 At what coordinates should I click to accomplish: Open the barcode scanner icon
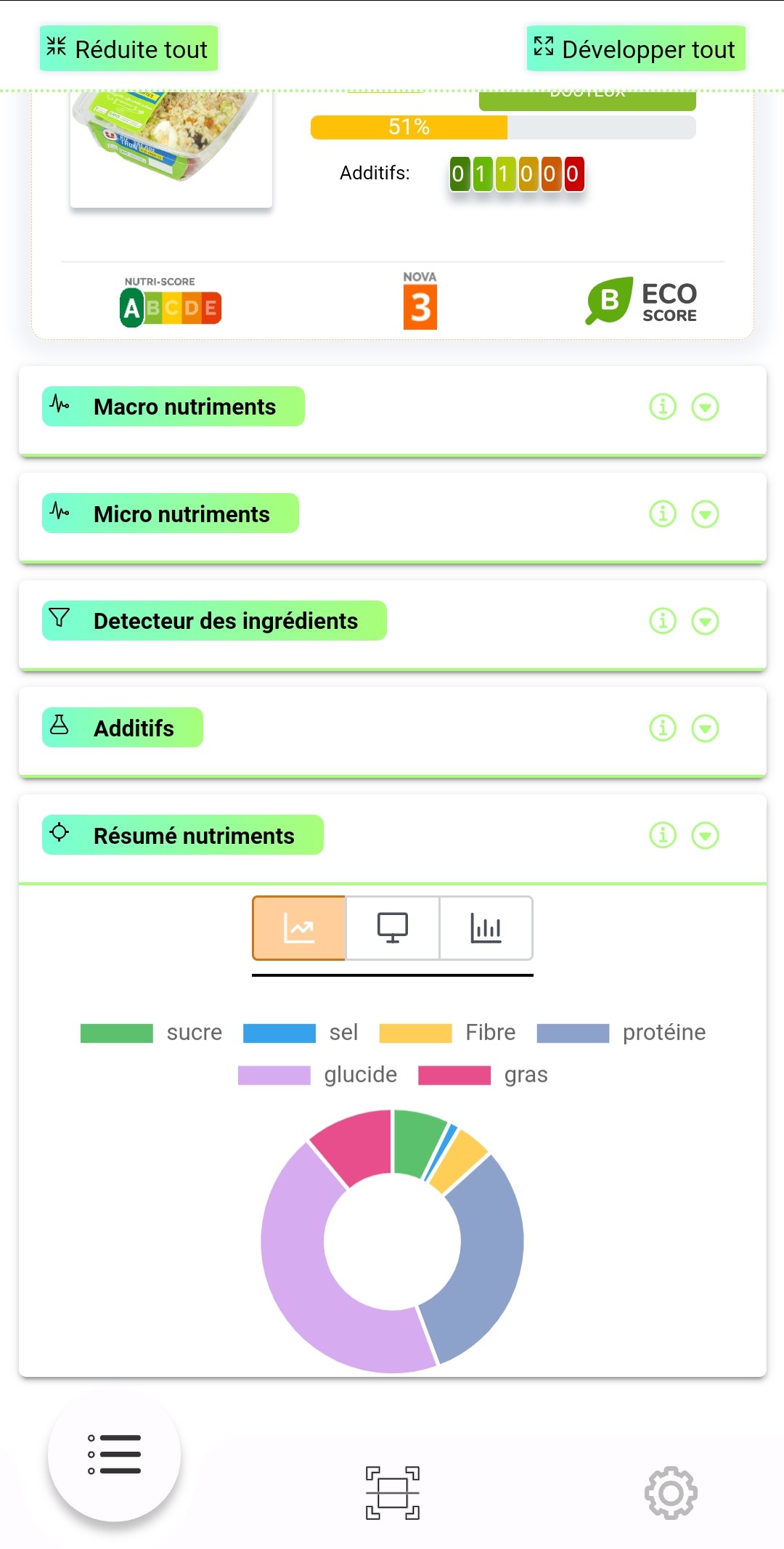click(x=392, y=1492)
